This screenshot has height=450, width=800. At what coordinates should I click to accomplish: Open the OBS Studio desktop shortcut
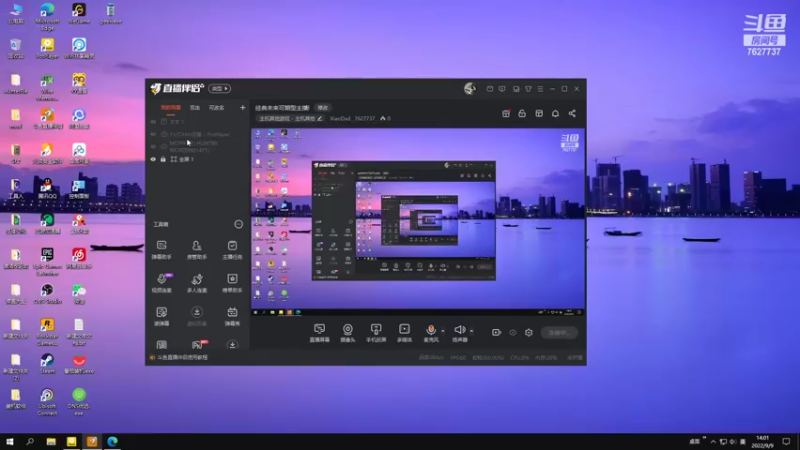47,294
